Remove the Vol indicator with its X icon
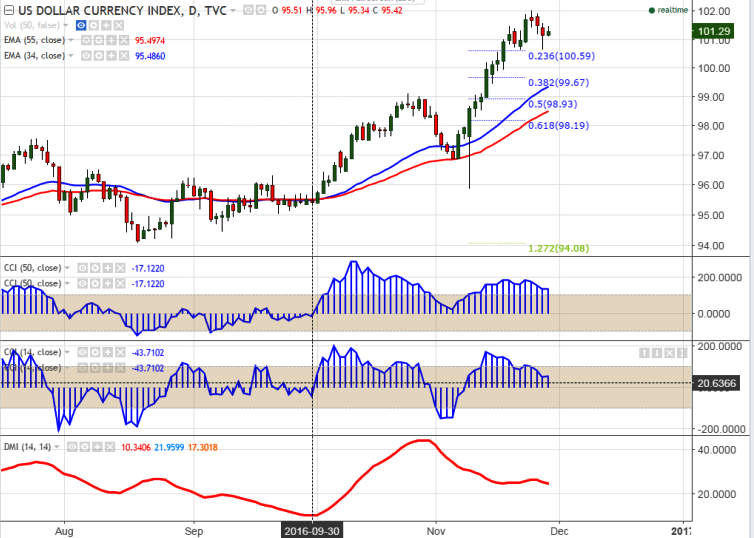 pos(119,25)
